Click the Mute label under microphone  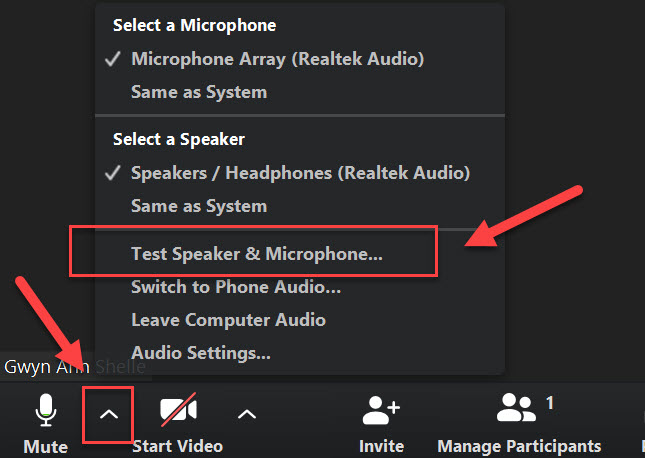point(46,447)
